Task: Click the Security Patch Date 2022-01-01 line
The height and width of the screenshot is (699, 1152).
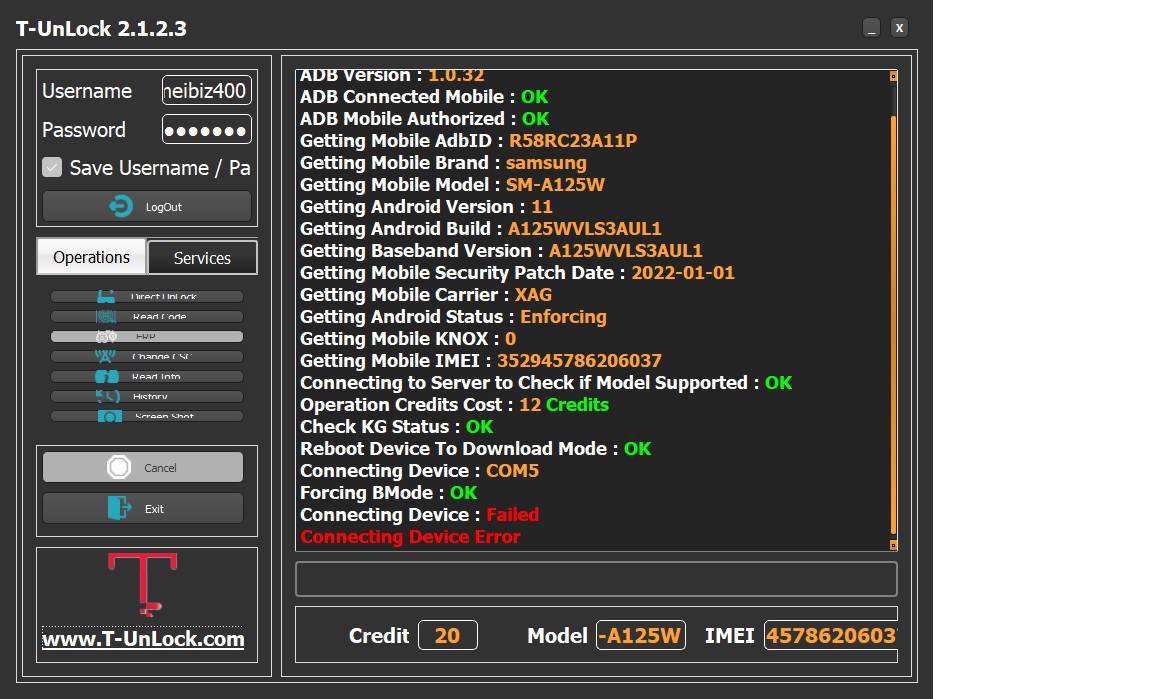Action: click(x=517, y=273)
